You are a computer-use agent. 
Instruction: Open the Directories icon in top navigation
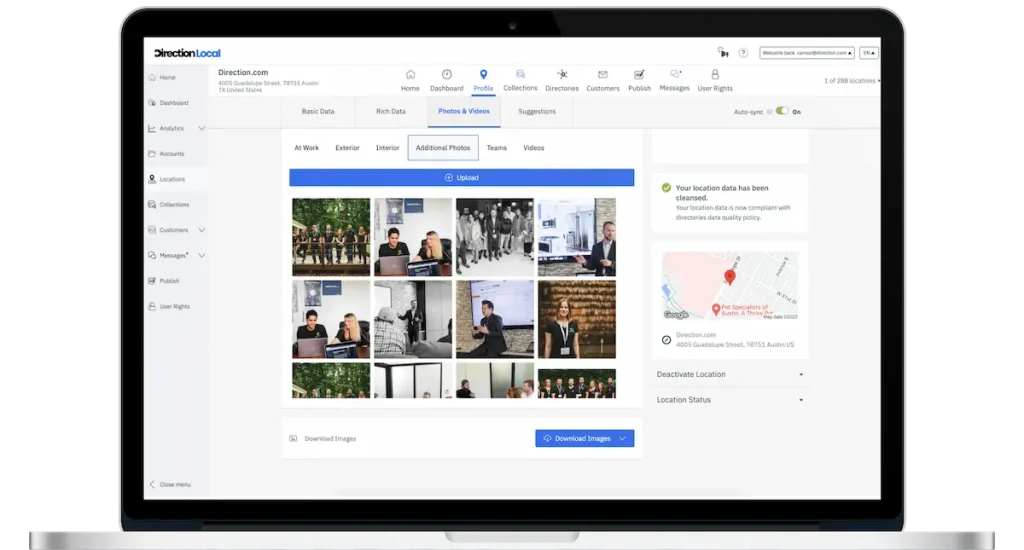point(562,75)
